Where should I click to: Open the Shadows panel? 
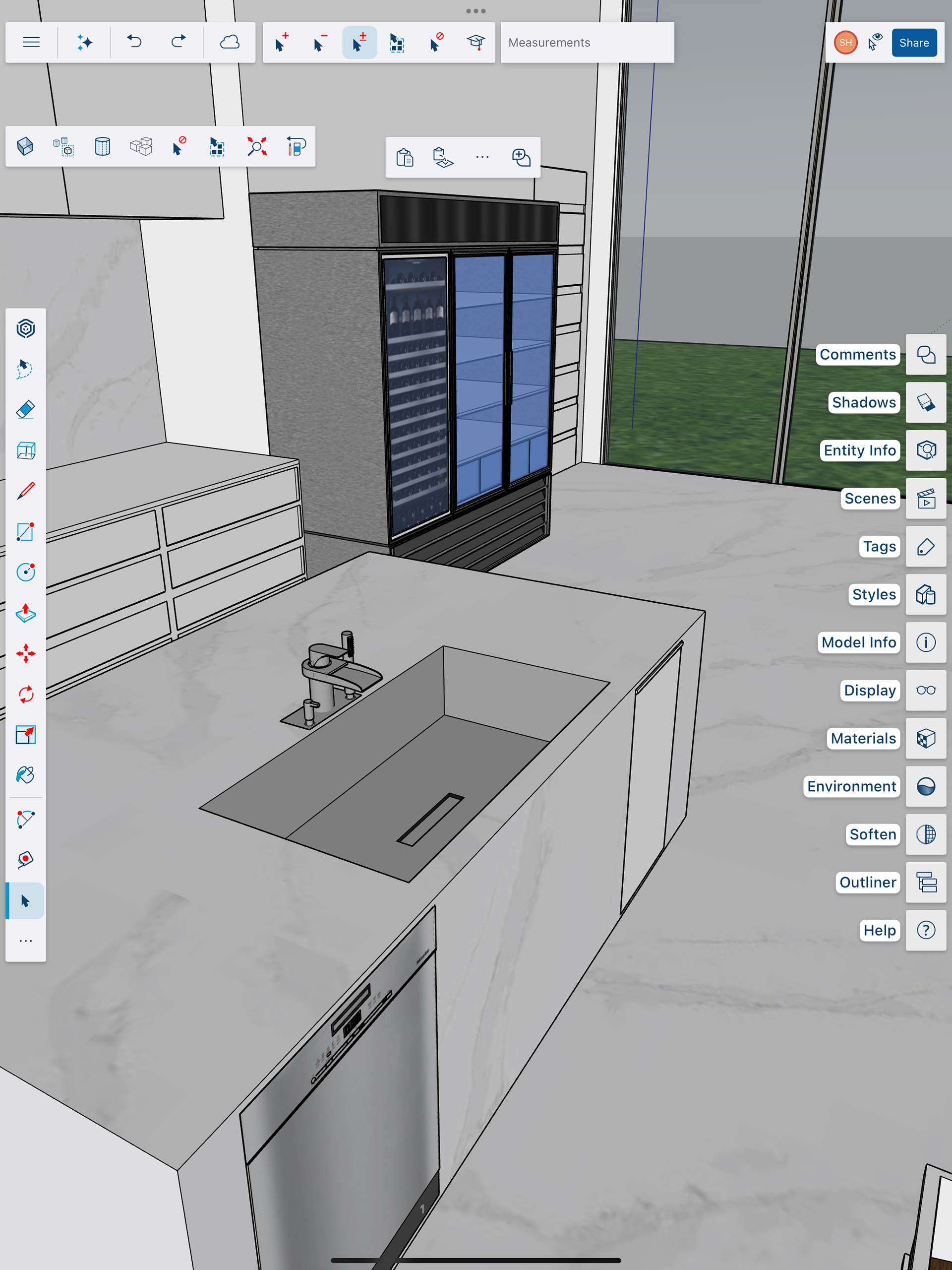(x=926, y=402)
